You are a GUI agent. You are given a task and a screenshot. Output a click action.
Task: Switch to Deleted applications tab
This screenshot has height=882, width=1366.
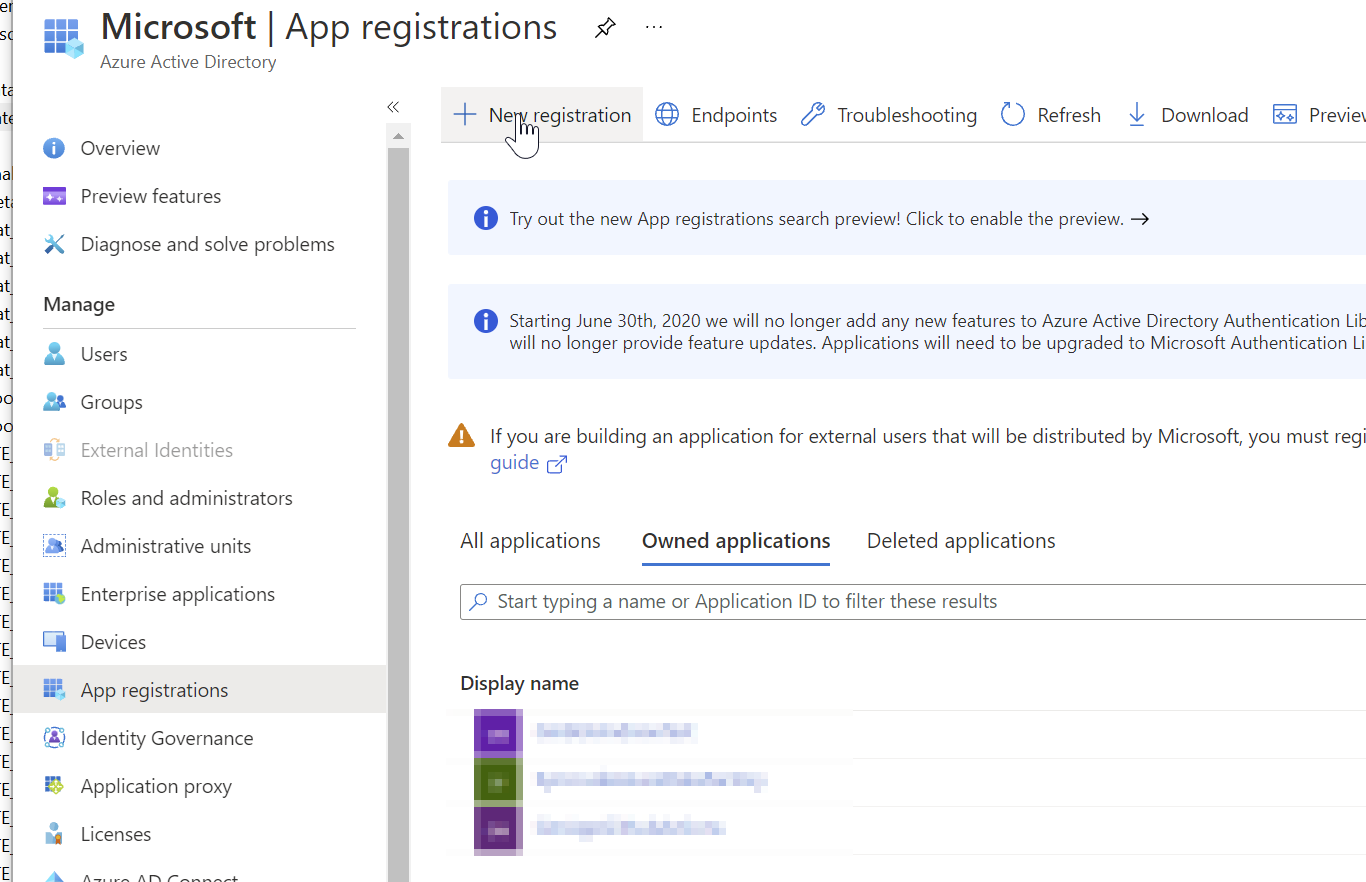pyautogui.click(x=961, y=541)
